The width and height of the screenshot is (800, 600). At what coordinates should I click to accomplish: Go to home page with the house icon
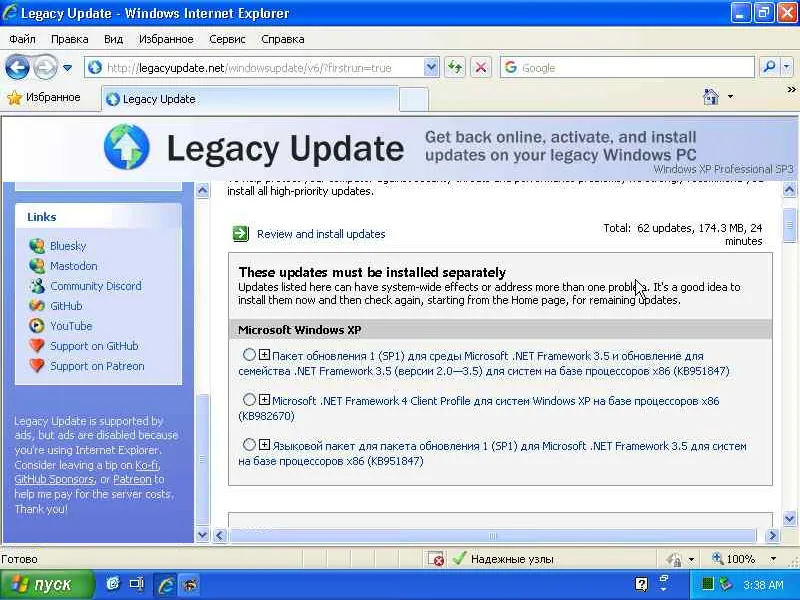(711, 96)
